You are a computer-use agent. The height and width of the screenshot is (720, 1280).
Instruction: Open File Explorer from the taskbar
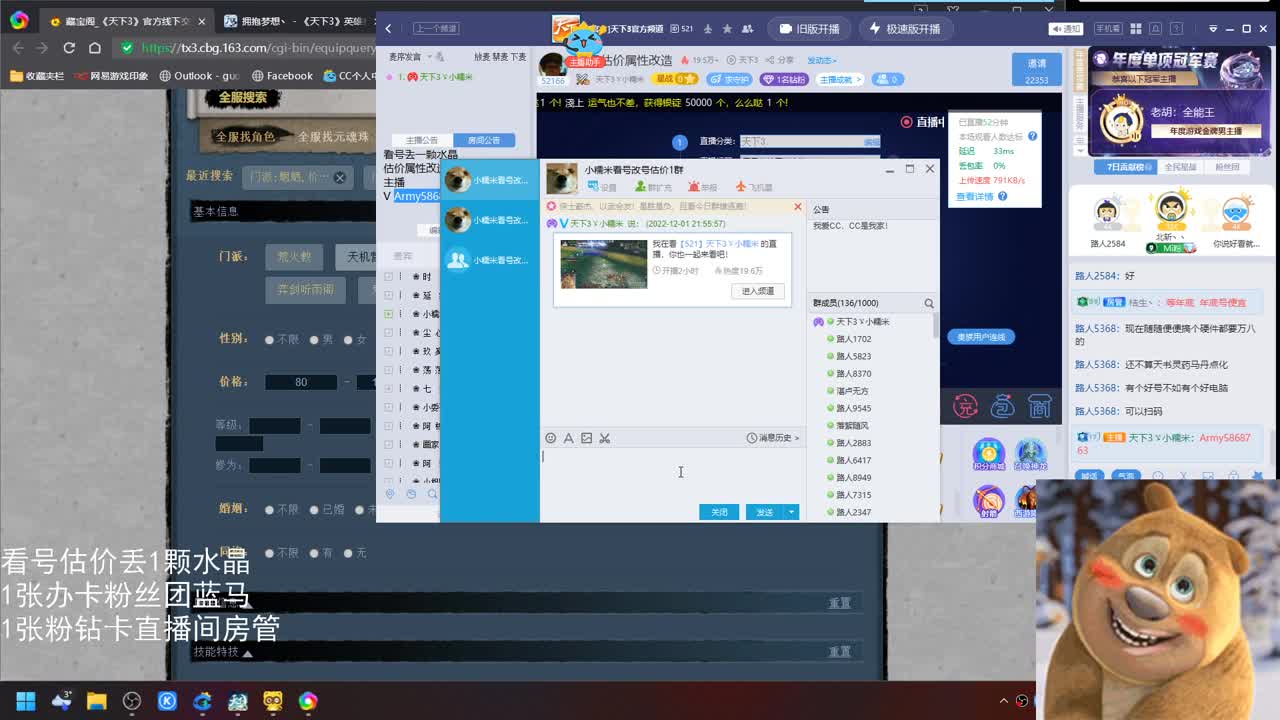pos(96,701)
